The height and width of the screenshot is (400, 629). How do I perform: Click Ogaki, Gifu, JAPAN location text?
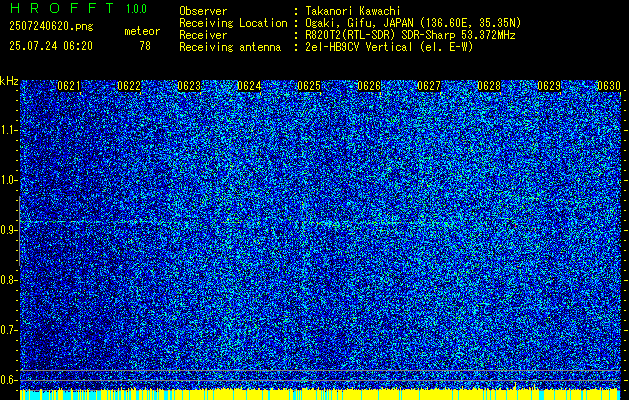[413, 24]
